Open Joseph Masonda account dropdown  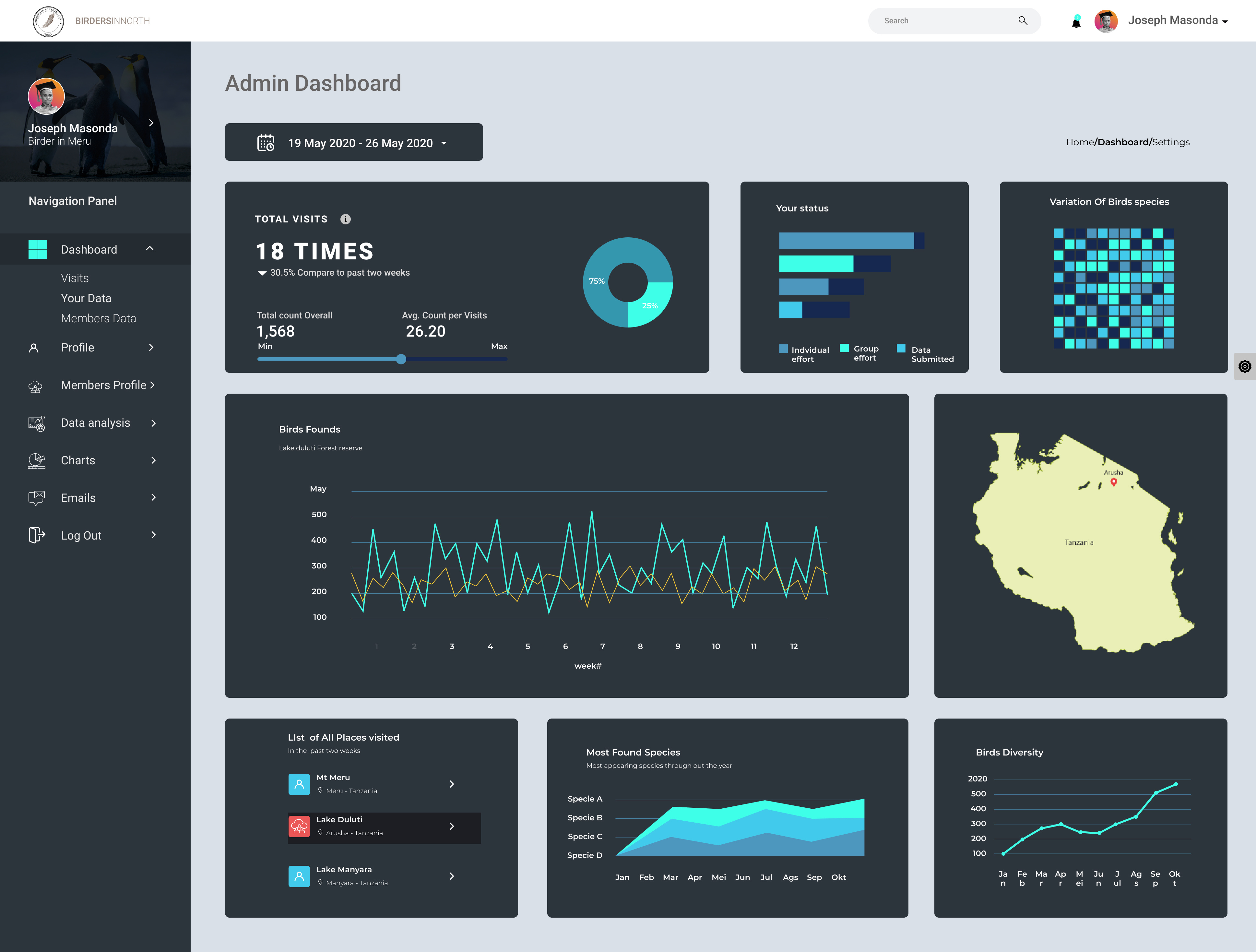click(1225, 22)
